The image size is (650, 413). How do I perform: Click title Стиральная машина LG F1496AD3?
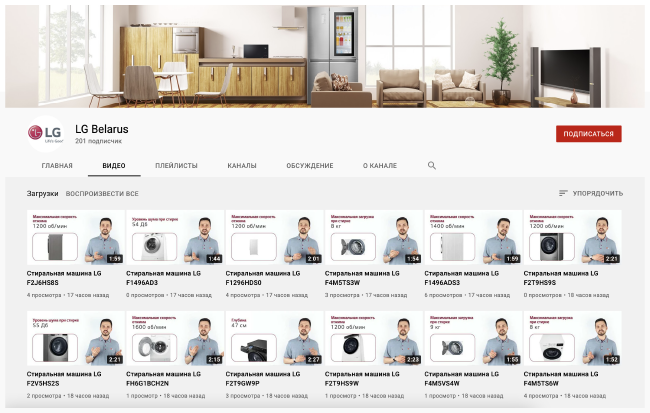click(163, 278)
